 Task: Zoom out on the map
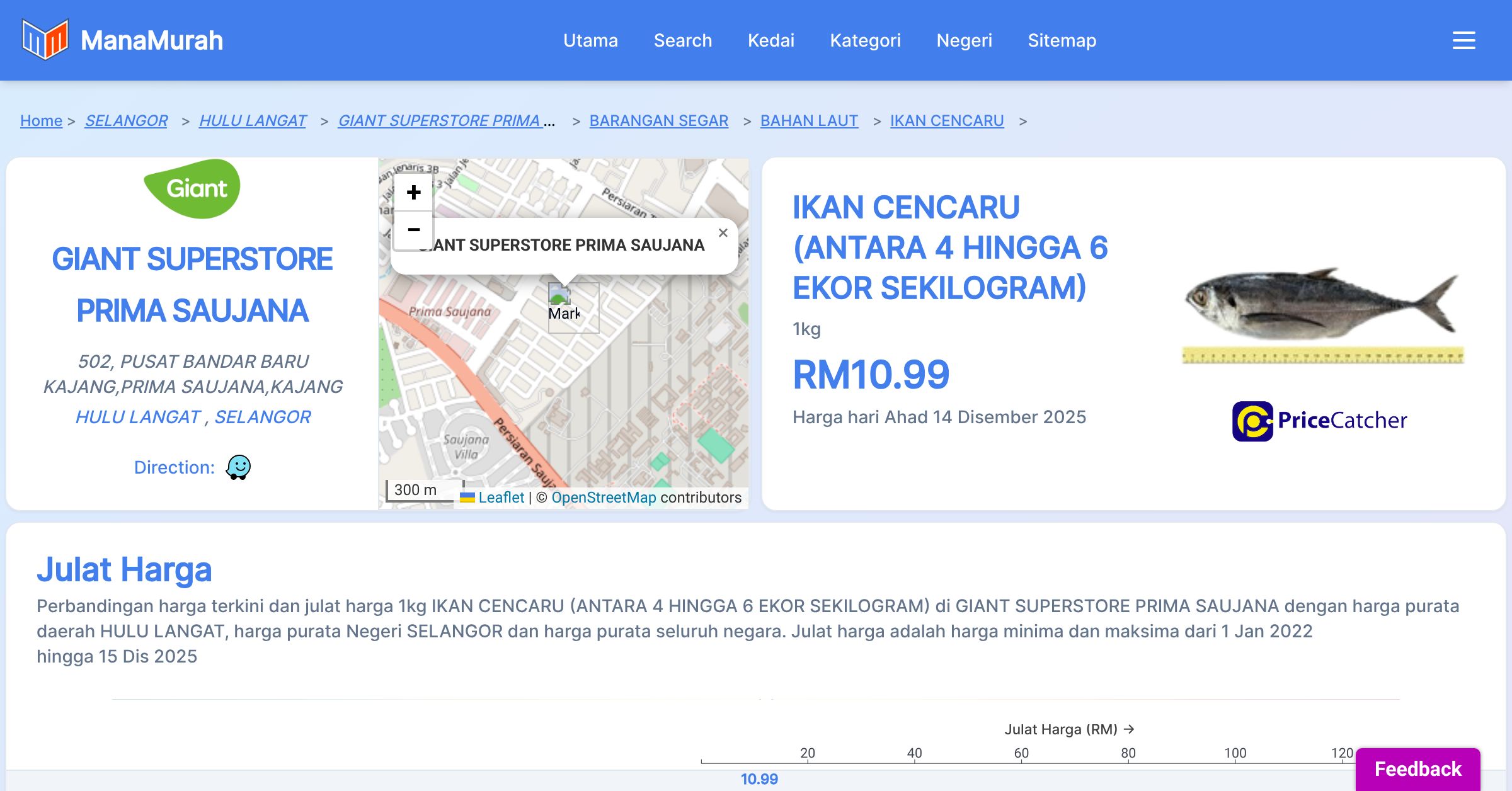point(413,230)
